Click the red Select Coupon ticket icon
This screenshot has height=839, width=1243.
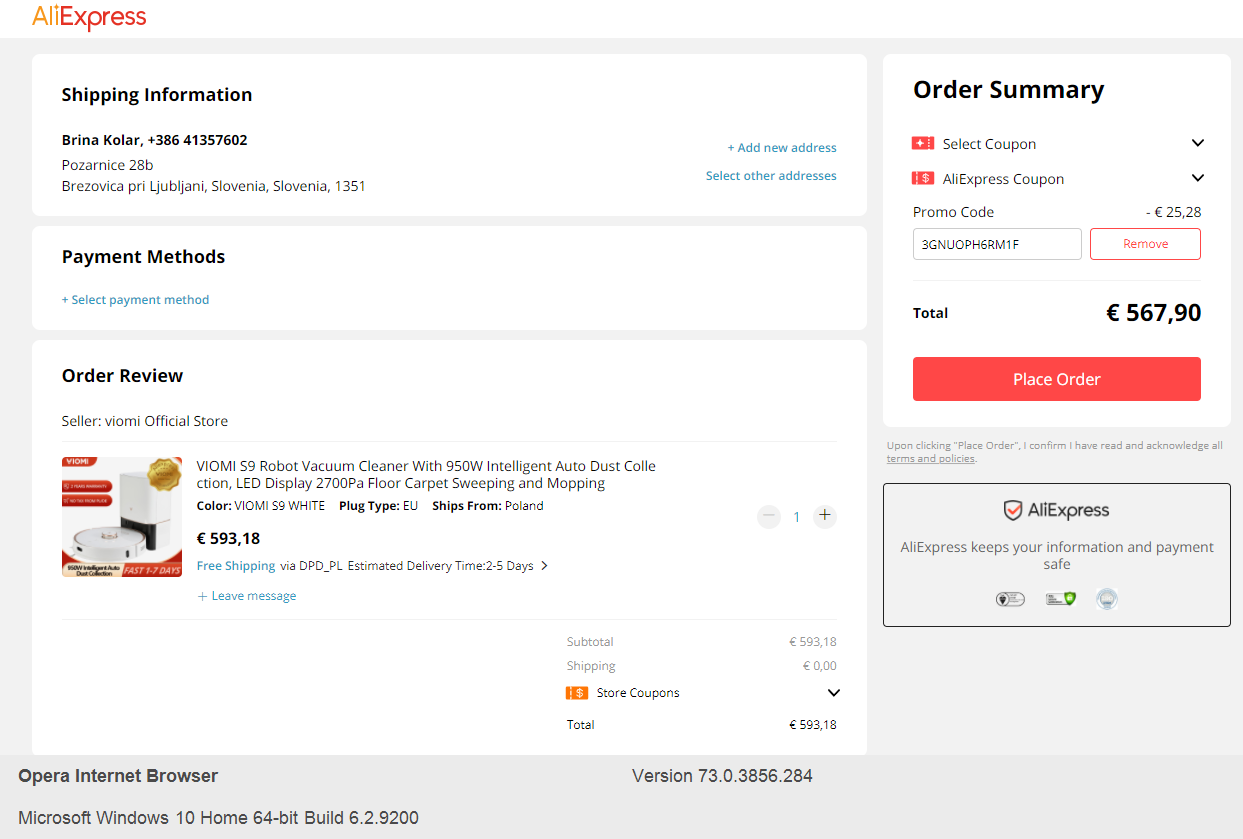pyautogui.click(x=923, y=144)
